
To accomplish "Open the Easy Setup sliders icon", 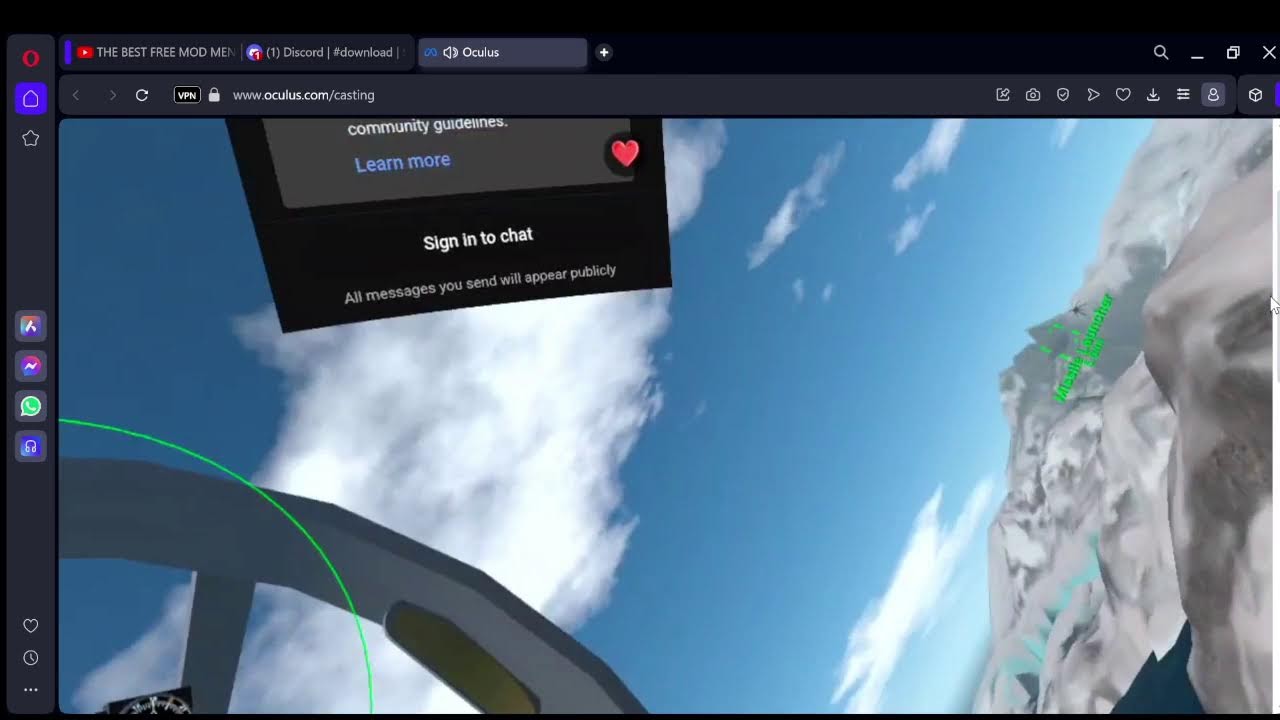I will [1183, 95].
